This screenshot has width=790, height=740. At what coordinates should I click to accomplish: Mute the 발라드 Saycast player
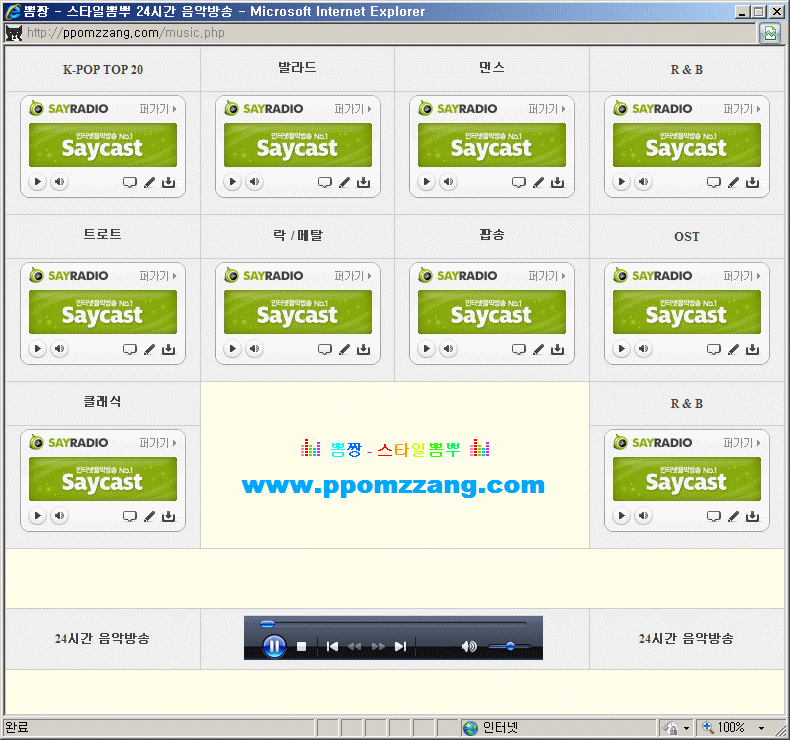point(255,182)
